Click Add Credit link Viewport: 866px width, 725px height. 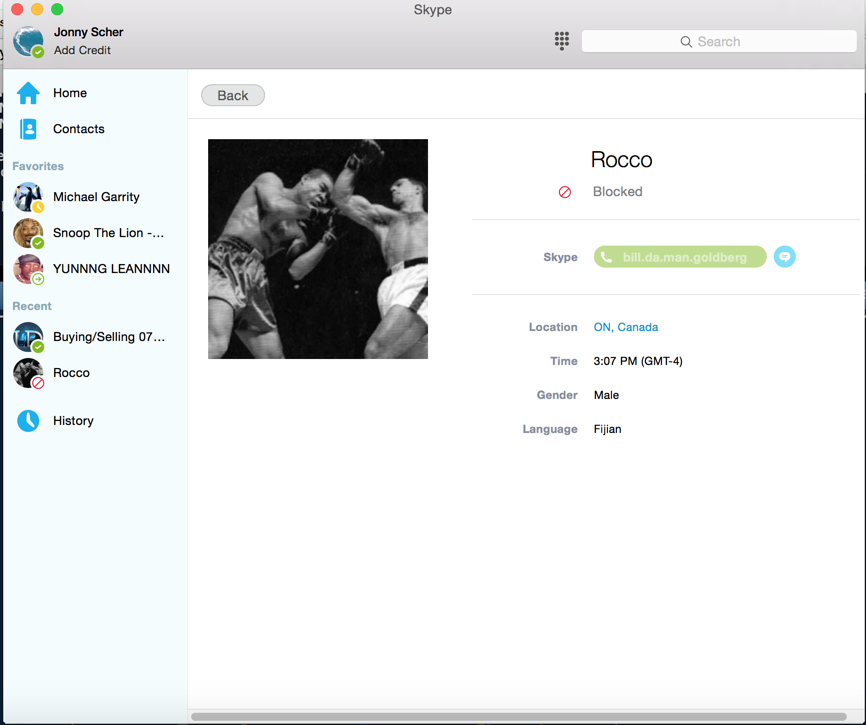point(82,50)
